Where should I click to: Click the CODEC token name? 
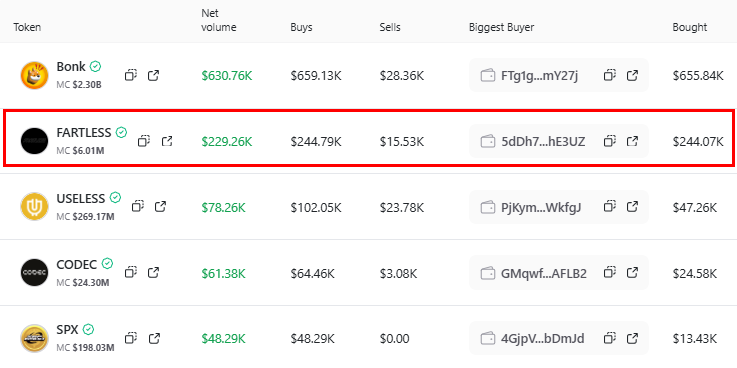pos(77,264)
